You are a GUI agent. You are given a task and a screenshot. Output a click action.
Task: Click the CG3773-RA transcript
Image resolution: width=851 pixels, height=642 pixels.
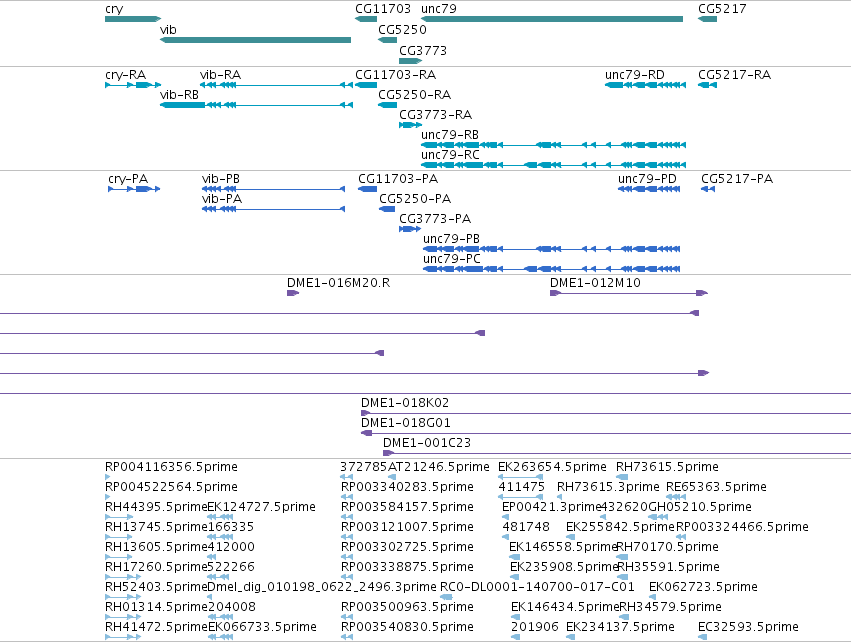[x=410, y=125]
